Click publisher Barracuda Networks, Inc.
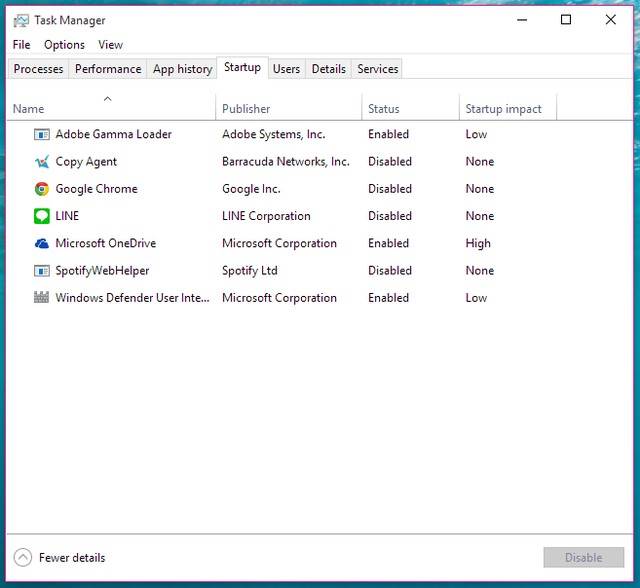The image size is (640, 588). coord(286,162)
